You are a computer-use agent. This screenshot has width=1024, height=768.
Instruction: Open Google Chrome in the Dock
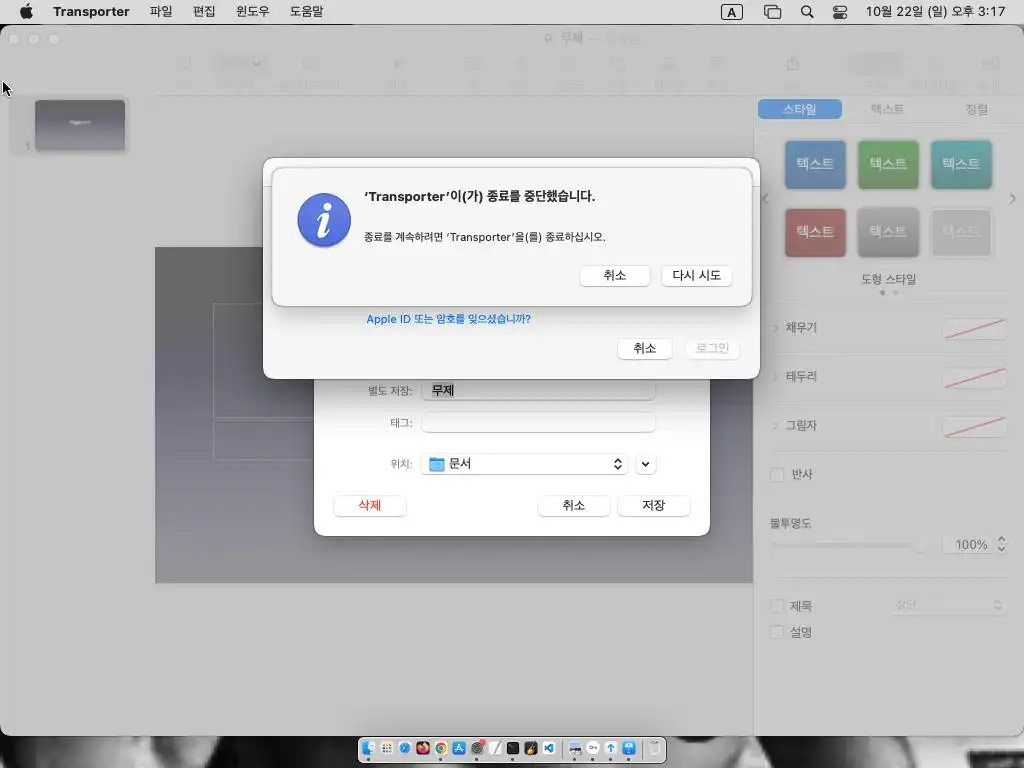[441, 748]
